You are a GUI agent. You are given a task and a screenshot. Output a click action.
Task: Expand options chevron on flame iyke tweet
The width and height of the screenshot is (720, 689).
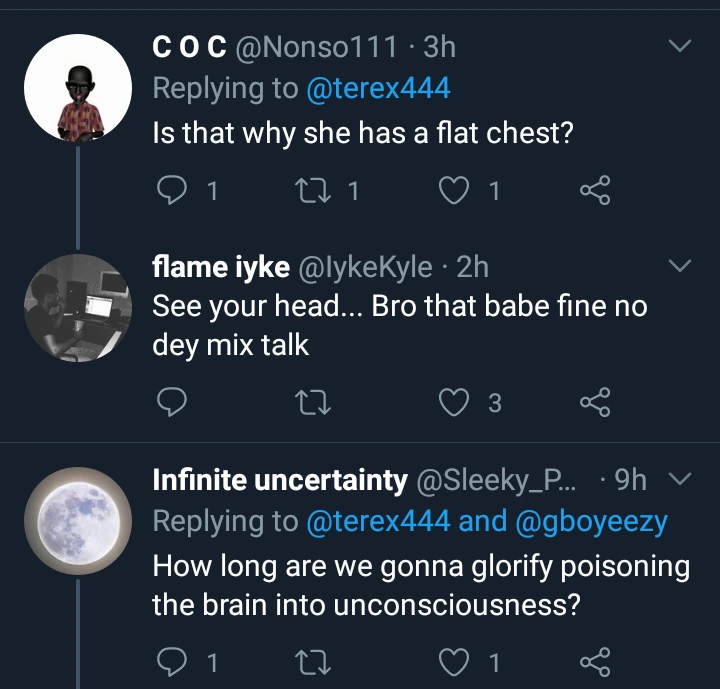(x=679, y=267)
